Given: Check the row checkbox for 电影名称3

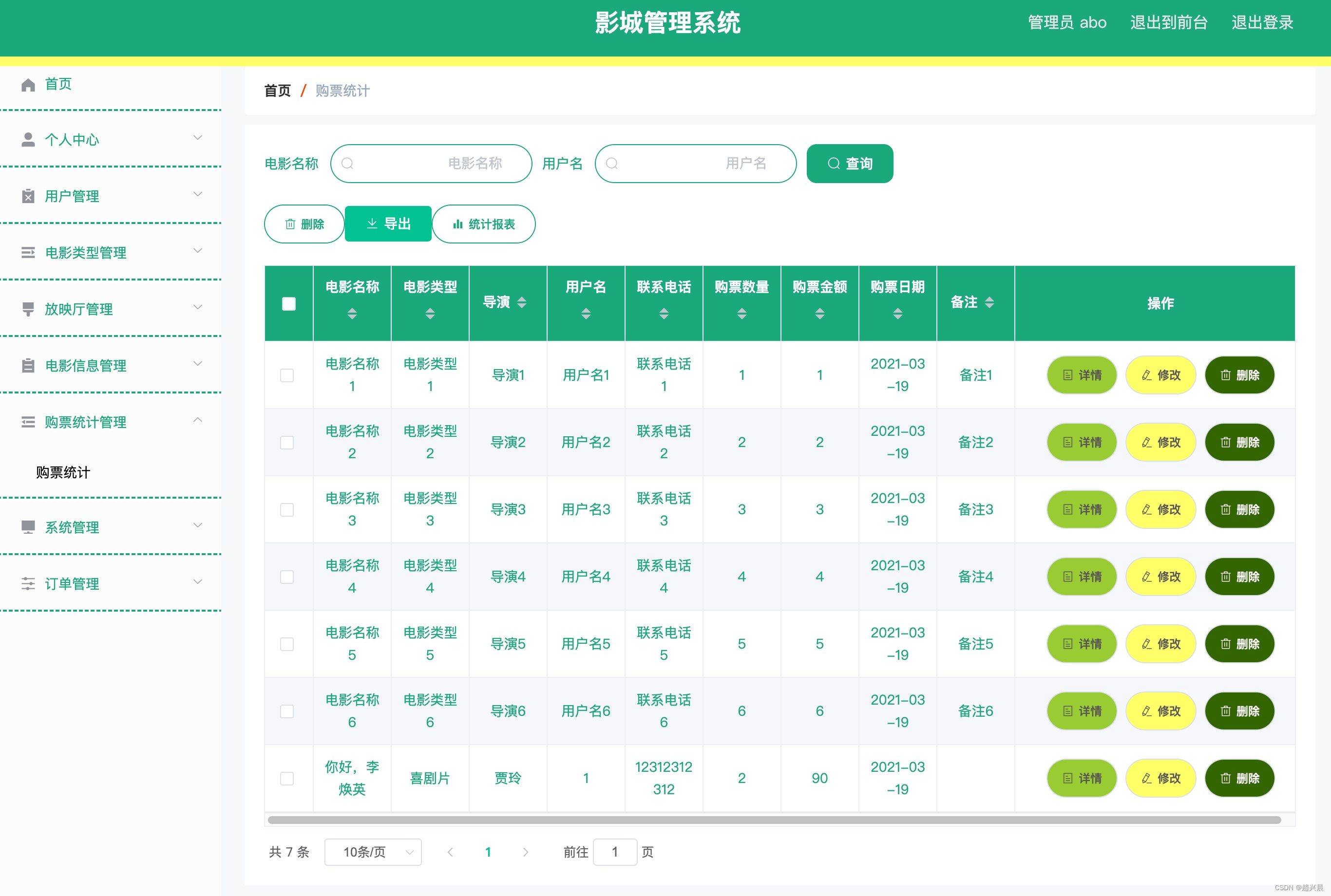Looking at the screenshot, I should click(x=287, y=510).
